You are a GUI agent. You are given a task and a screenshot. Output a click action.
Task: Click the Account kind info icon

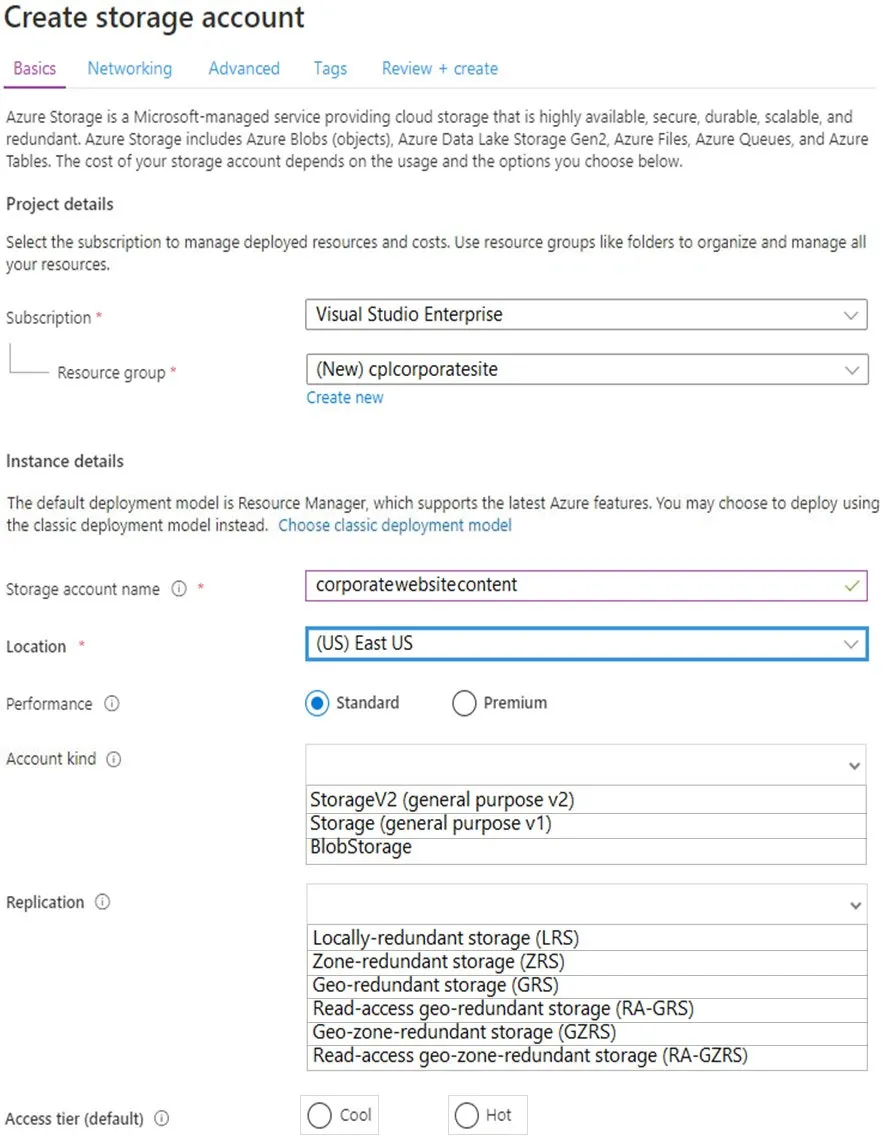point(114,759)
